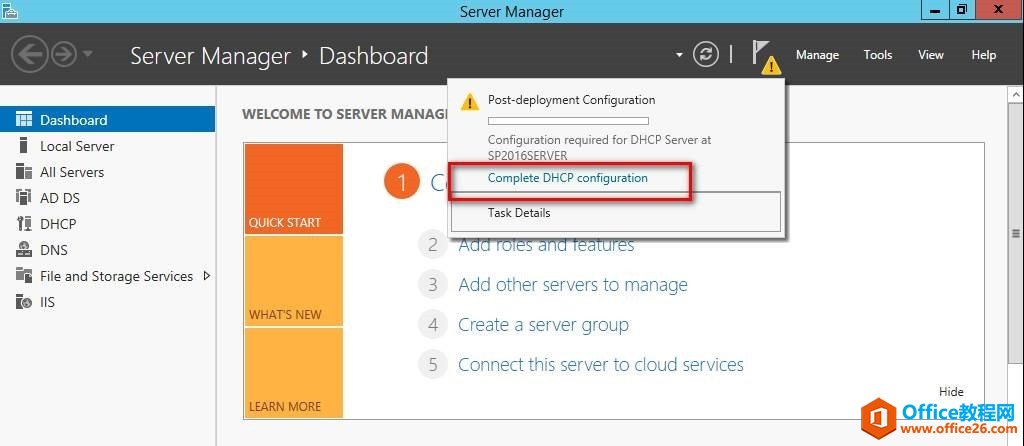
Task: Open the dropdown arrow beside refresh
Action: click(679, 54)
